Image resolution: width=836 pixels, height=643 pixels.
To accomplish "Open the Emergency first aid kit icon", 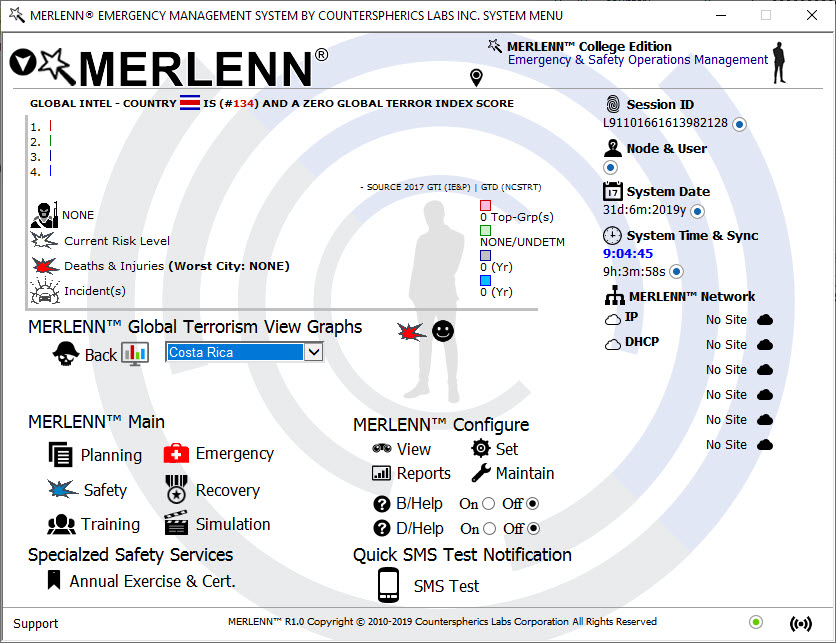I will [176, 453].
